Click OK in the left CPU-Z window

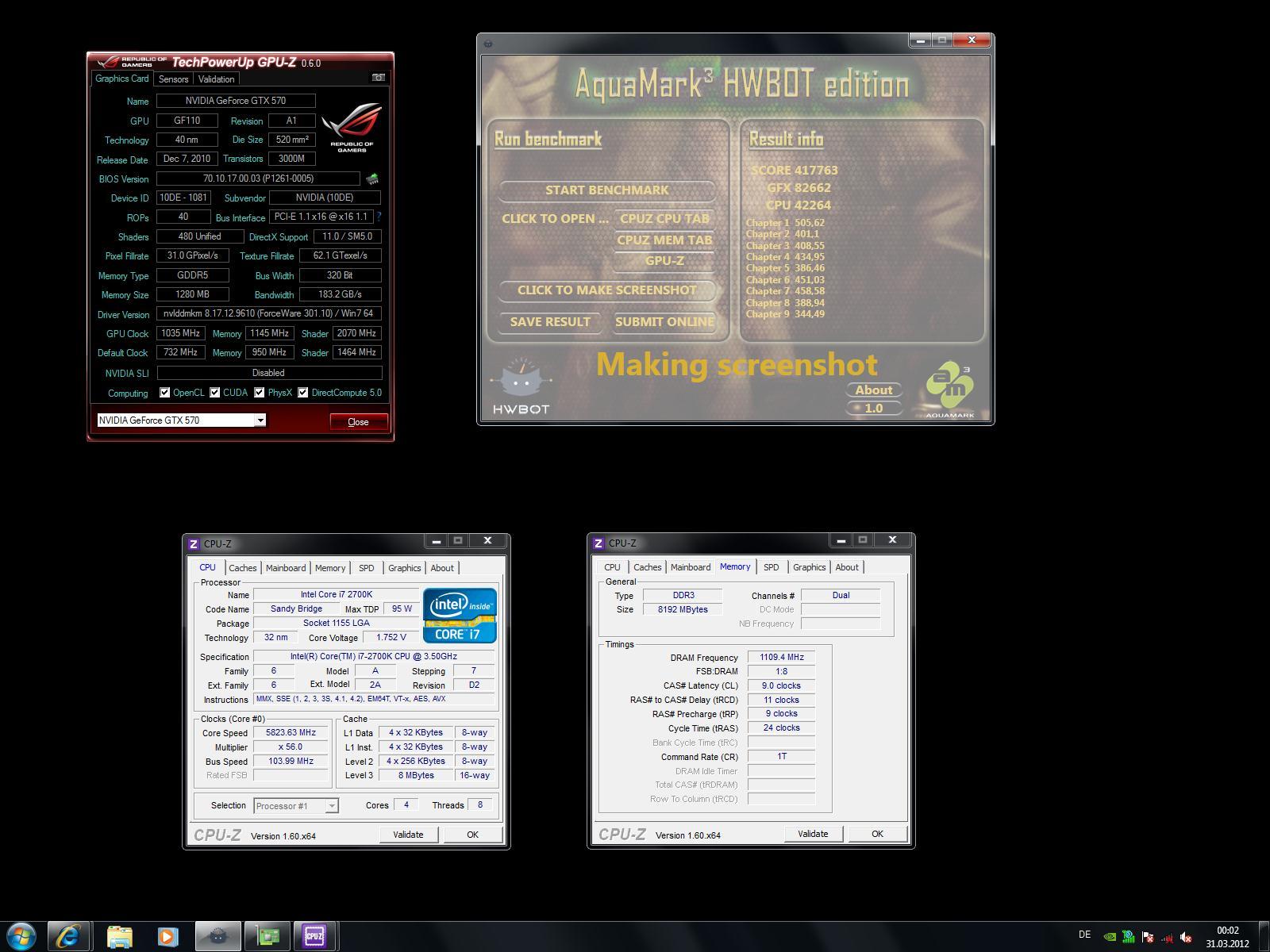pos(472,835)
